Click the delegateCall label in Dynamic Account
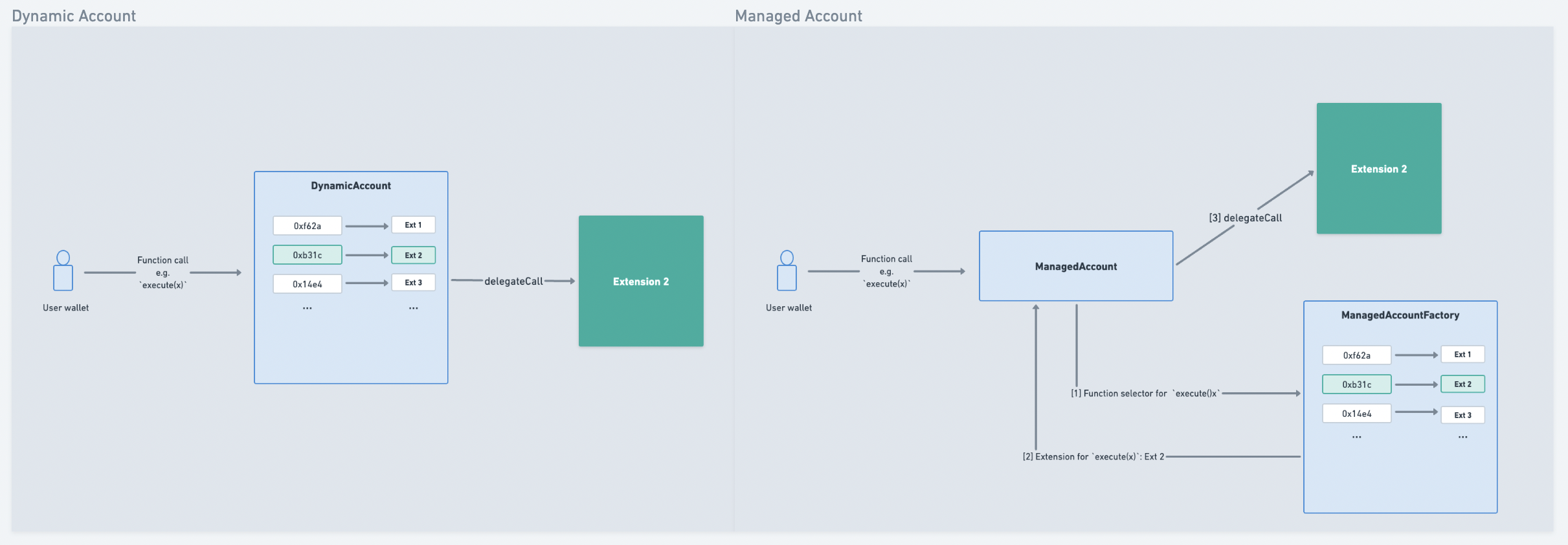This screenshot has height=545, width=1568. 513,281
